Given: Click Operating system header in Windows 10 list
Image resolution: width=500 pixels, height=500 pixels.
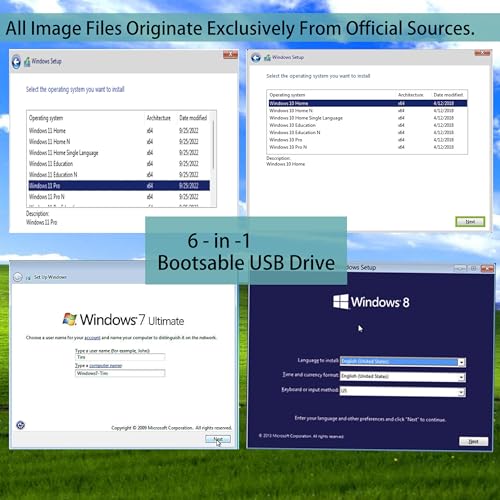Looking at the screenshot, I should click(x=287, y=95).
